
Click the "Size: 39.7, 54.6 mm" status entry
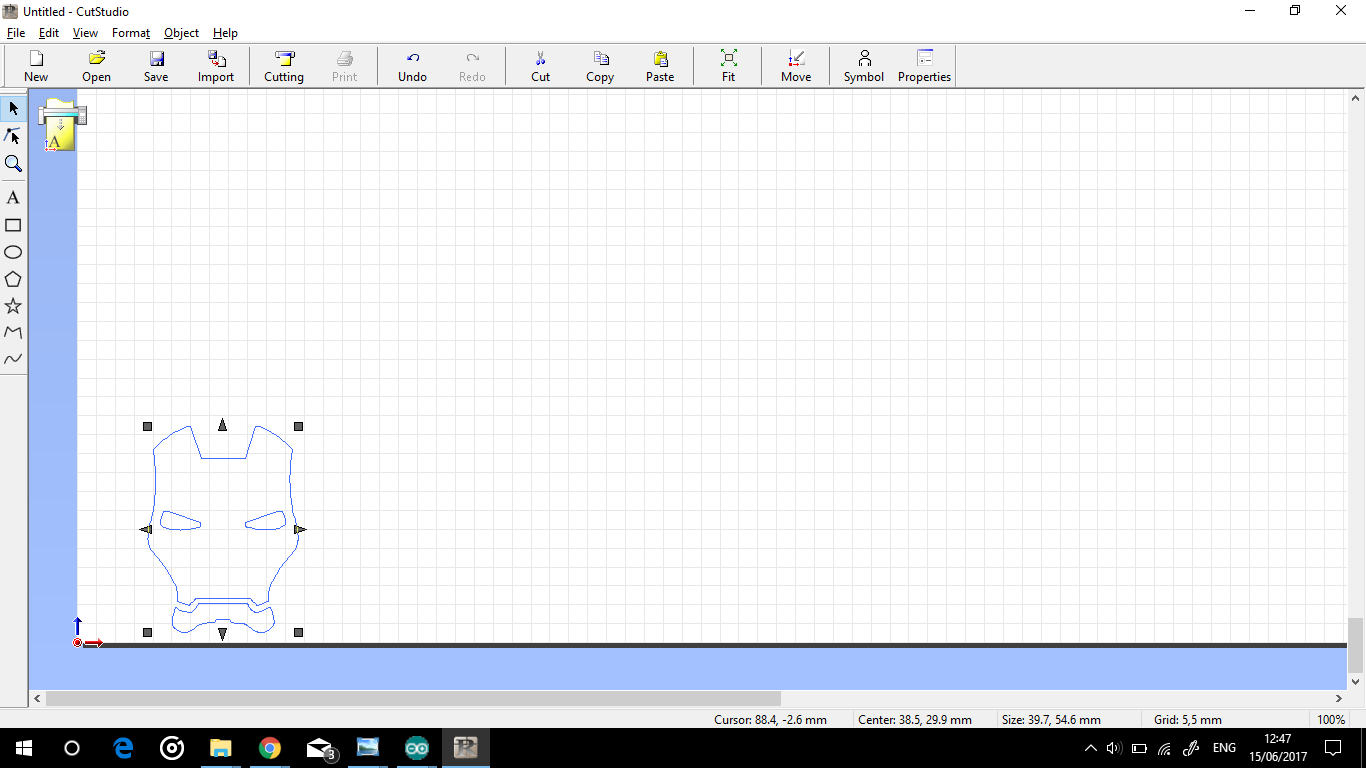point(1051,719)
